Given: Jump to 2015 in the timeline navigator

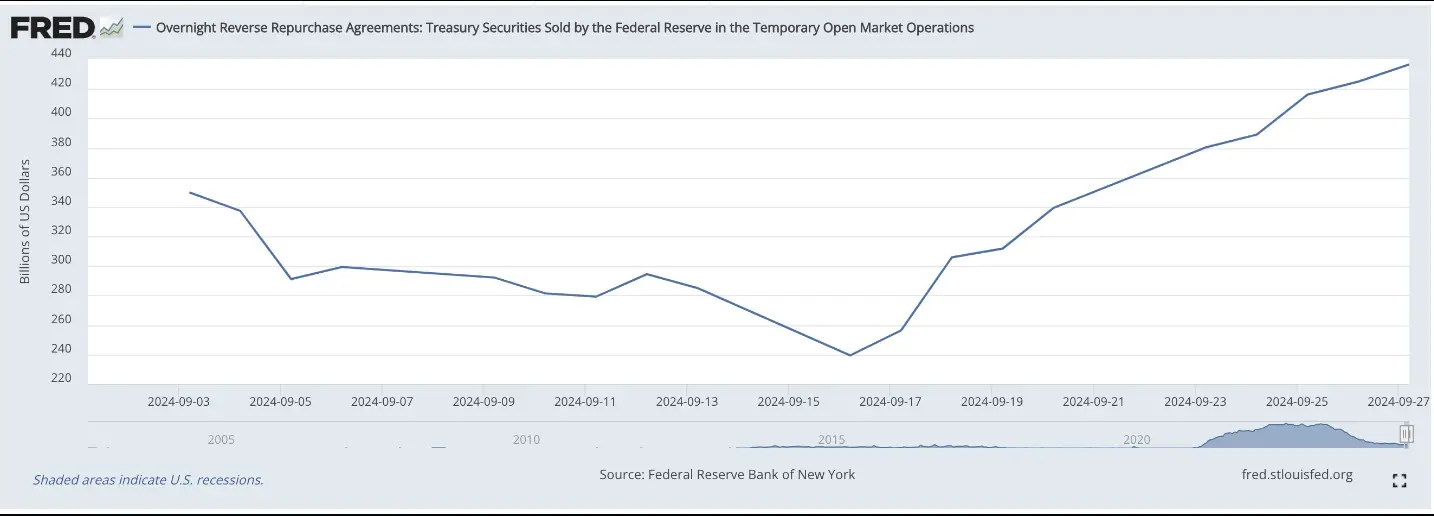Looking at the screenshot, I should pos(832,439).
